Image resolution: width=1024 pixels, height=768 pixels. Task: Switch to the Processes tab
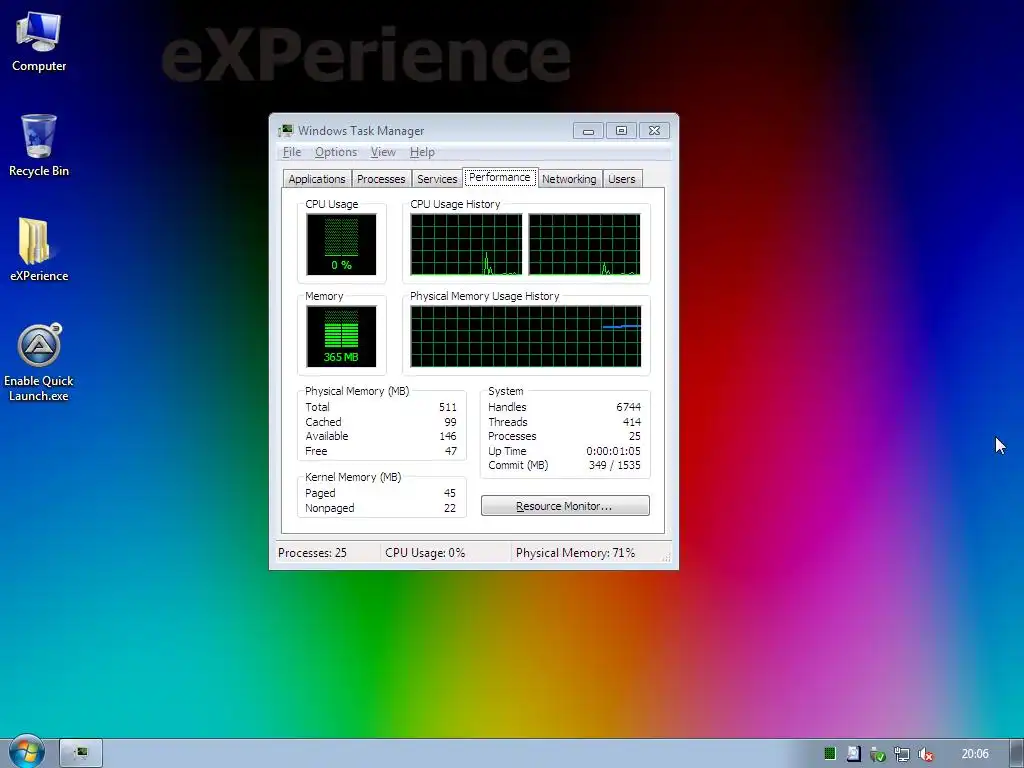tap(381, 179)
